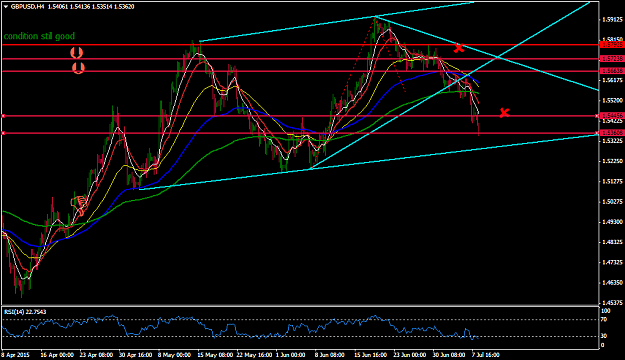Click the RSI scale value 0
Viewport: 625px width, 360px height.
click(603, 345)
